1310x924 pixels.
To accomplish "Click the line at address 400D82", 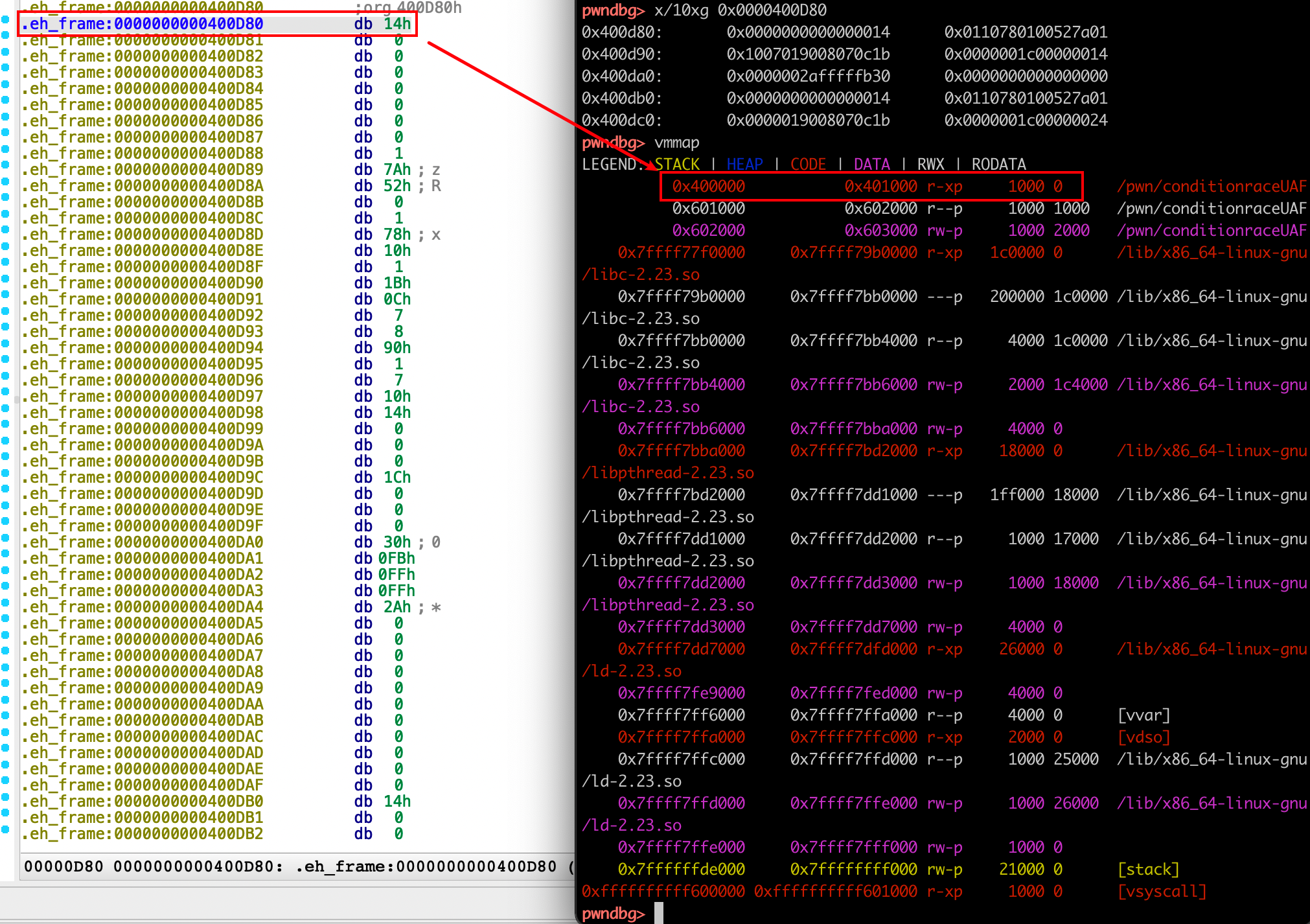I will (x=213, y=56).
